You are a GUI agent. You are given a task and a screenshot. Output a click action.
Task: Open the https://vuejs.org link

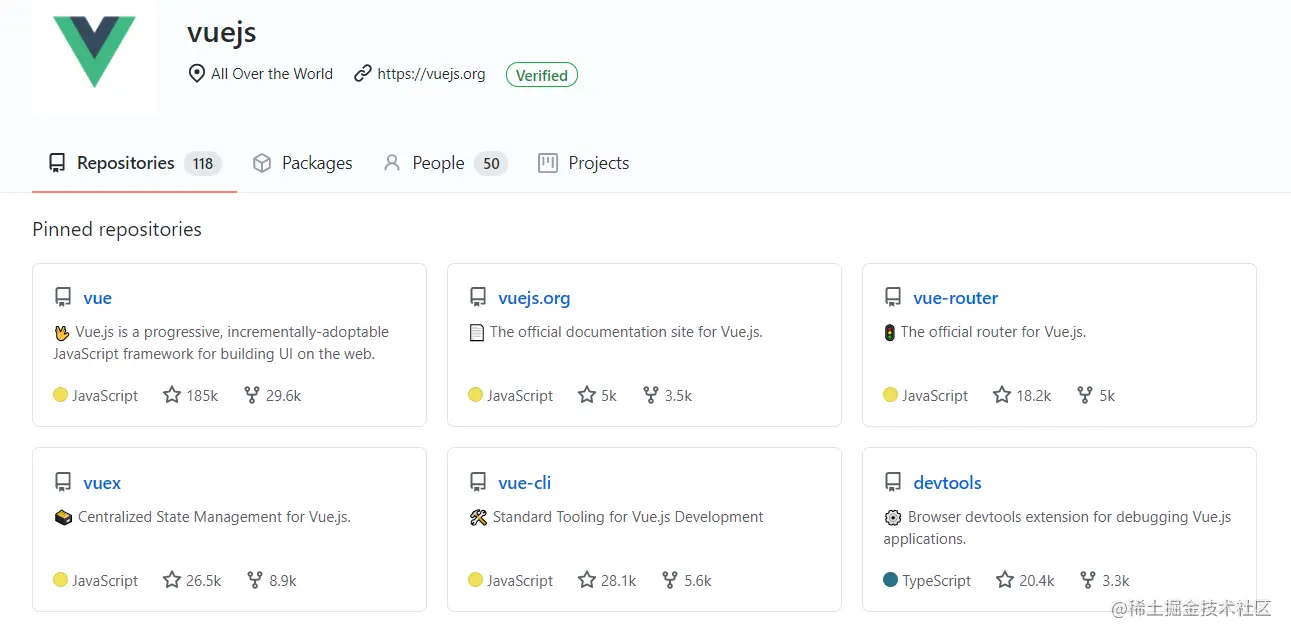431,74
